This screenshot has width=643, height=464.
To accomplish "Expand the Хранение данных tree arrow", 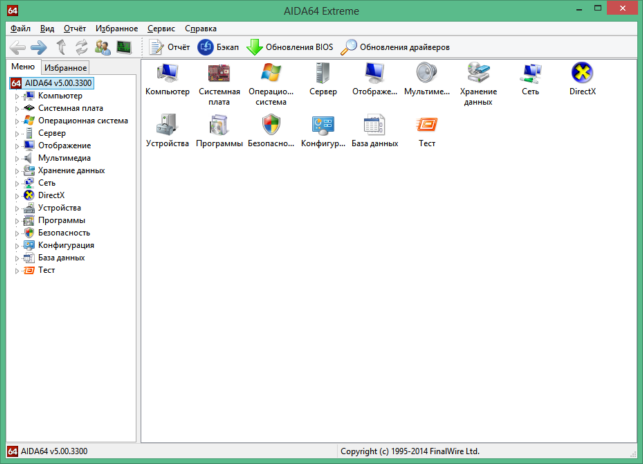I will (17, 171).
